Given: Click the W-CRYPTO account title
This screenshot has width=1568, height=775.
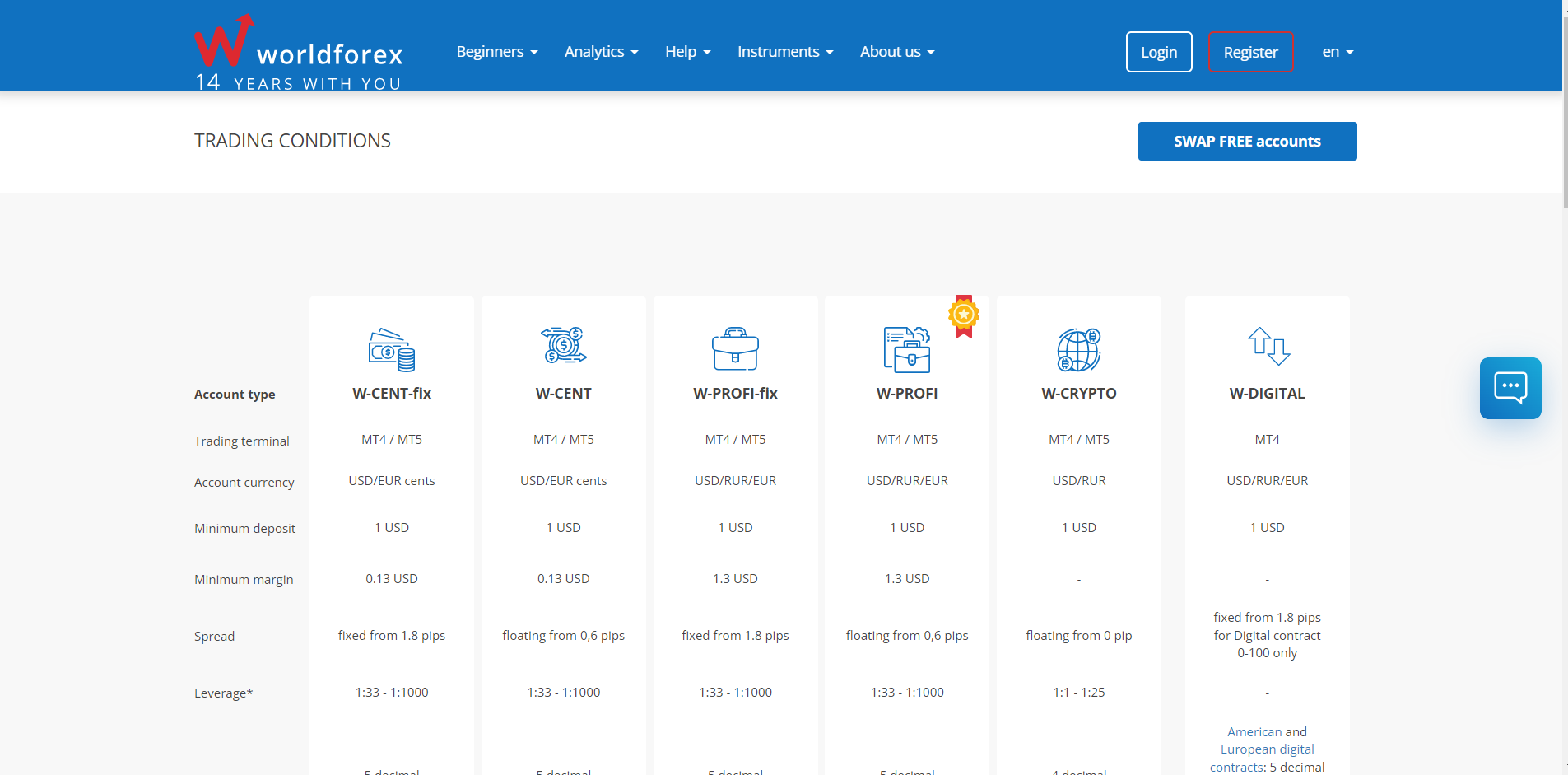Looking at the screenshot, I should click(x=1079, y=394).
